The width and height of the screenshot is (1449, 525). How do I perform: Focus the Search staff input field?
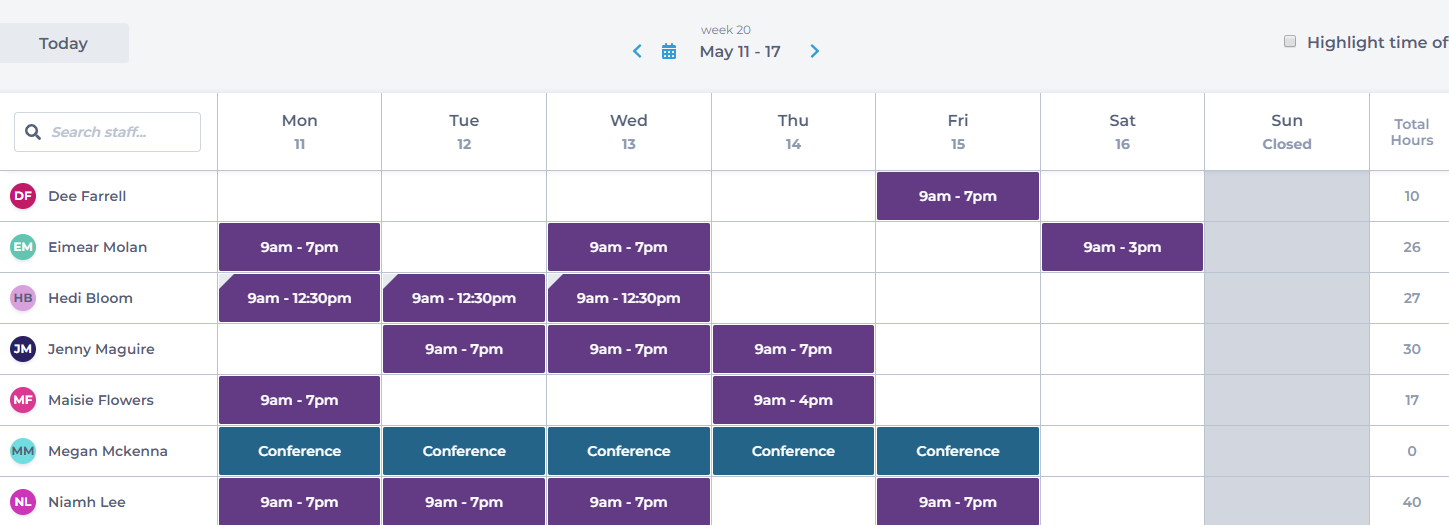[x=108, y=132]
